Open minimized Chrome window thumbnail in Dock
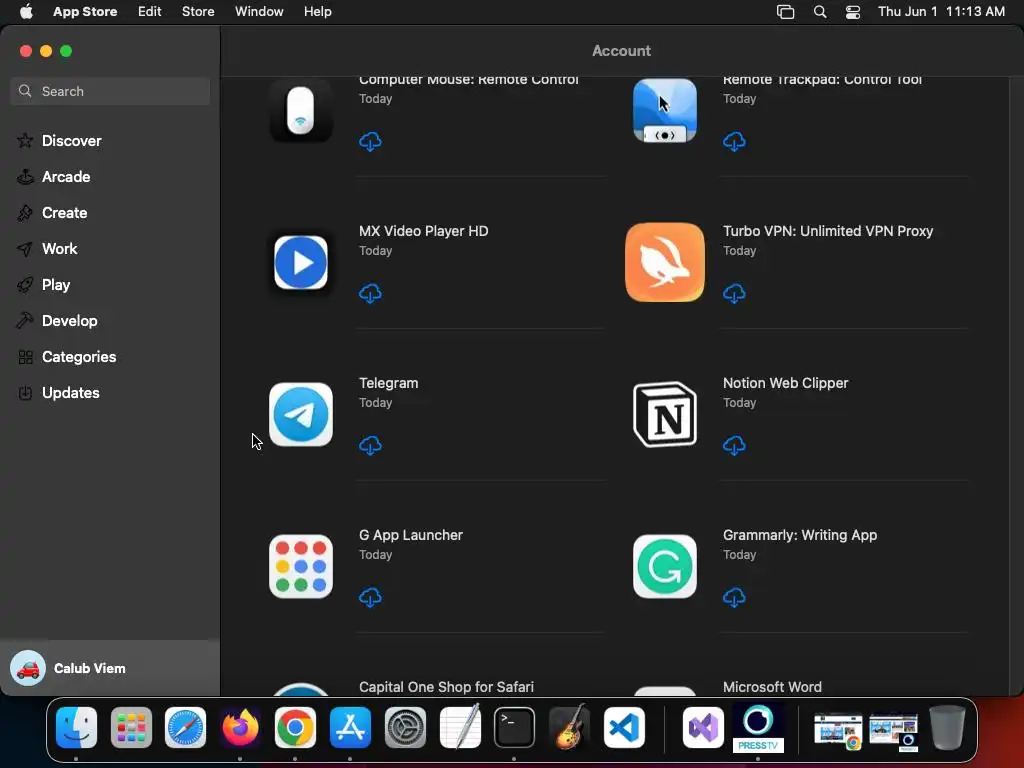 coord(838,731)
